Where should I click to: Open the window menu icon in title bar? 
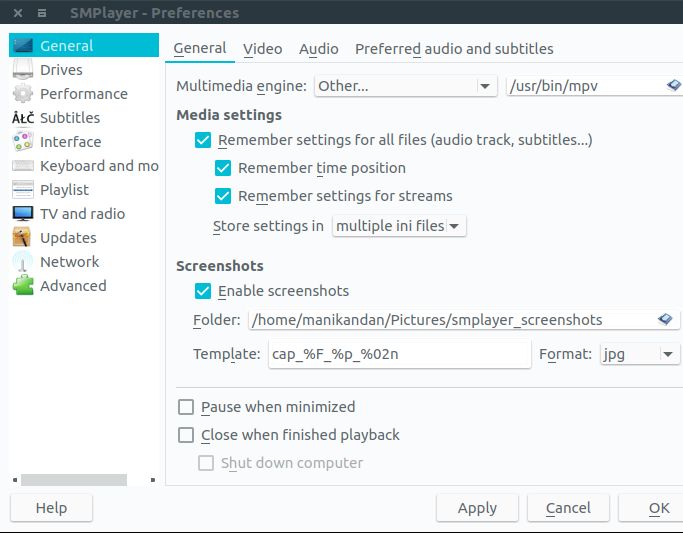(42, 13)
